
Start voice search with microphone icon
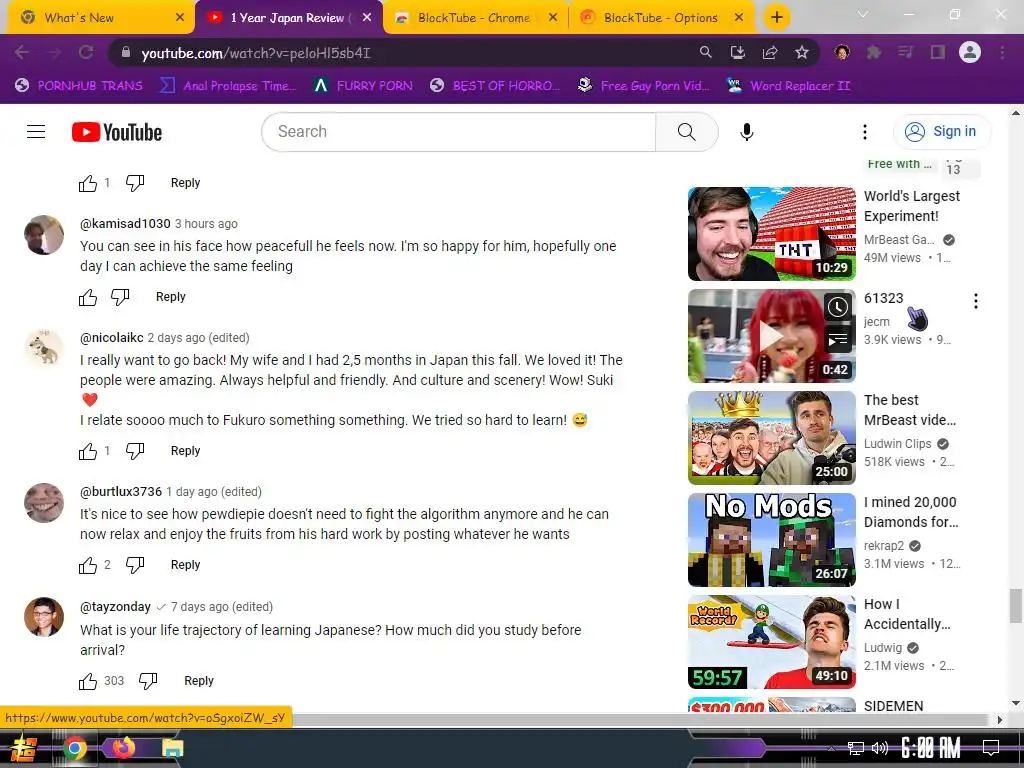tap(746, 132)
